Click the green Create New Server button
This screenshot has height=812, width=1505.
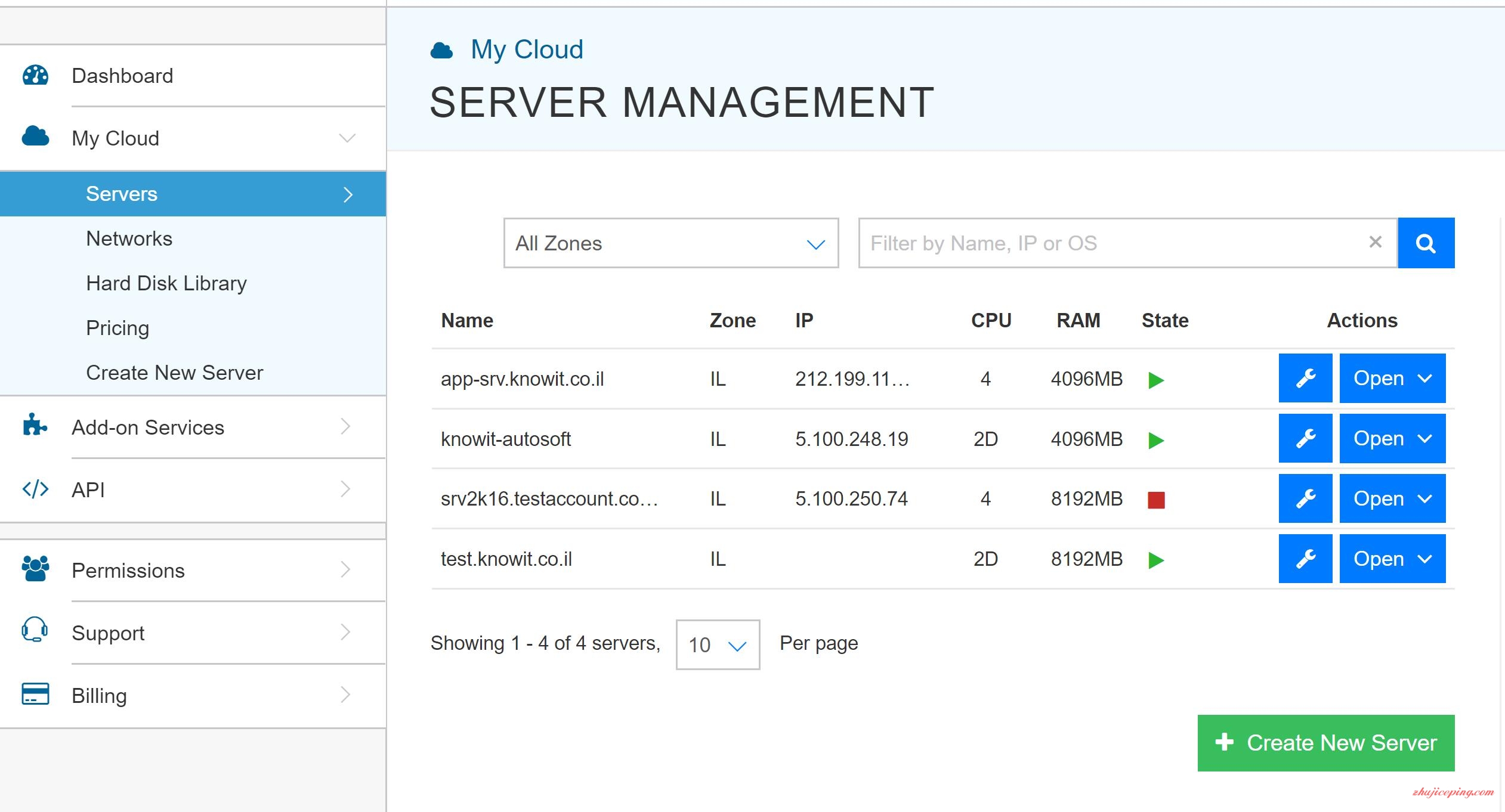[1326, 743]
